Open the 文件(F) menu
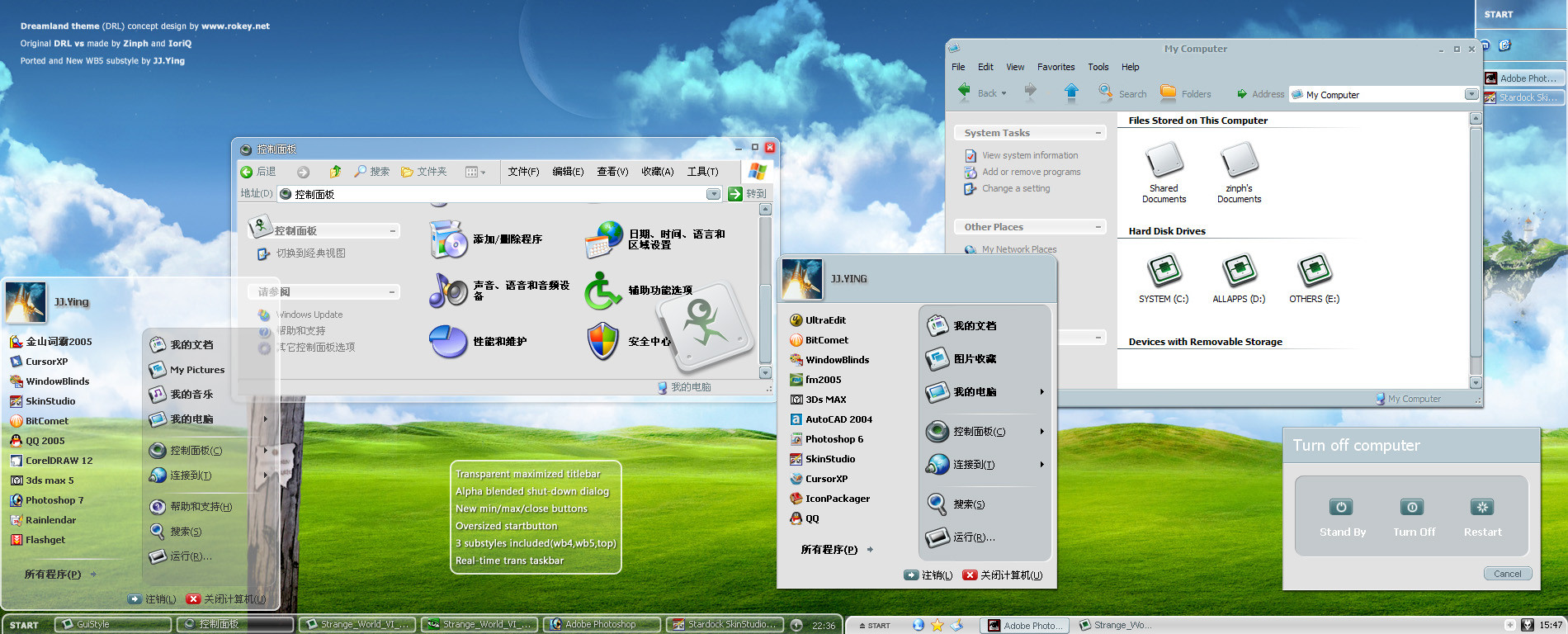Screen dimensions: 1568x634 (523, 172)
